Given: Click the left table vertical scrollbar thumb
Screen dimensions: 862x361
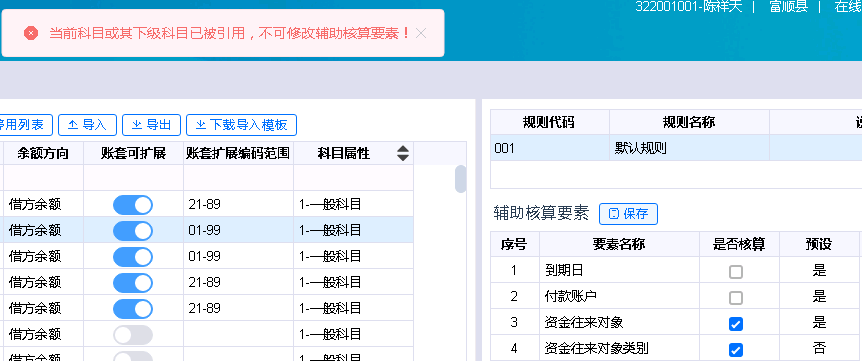Looking at the screenshot, I should coord(461,179).
